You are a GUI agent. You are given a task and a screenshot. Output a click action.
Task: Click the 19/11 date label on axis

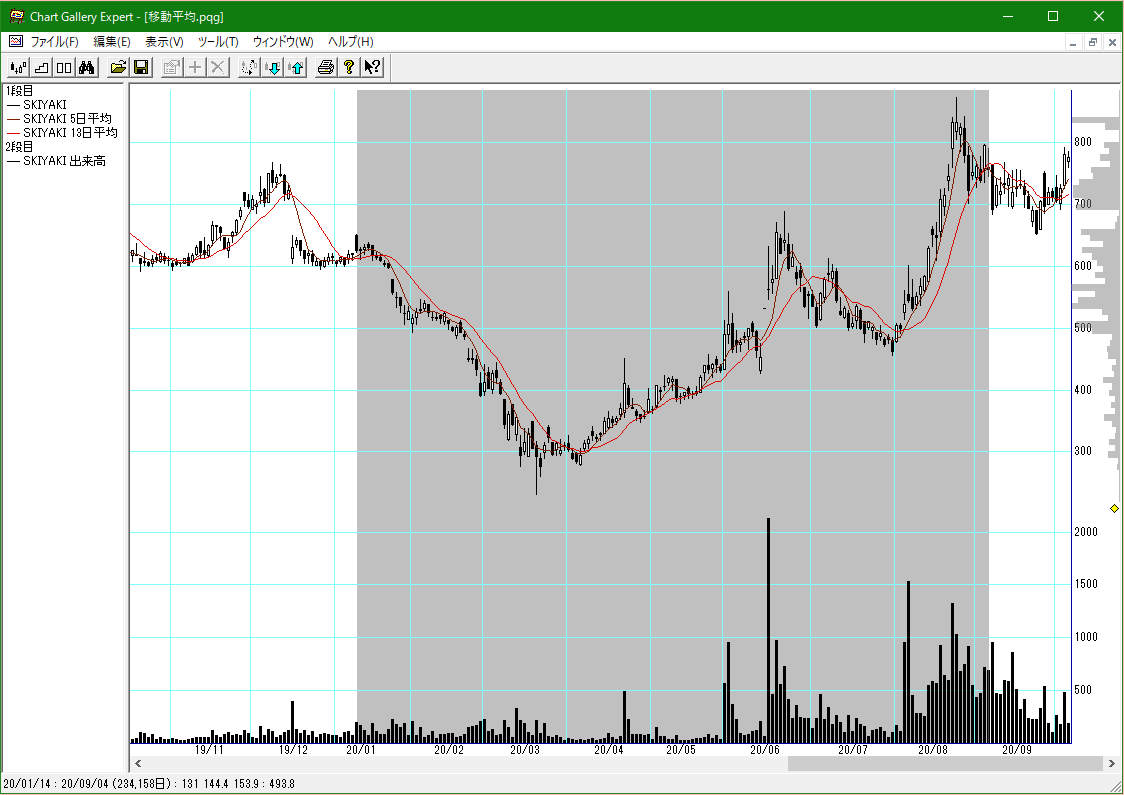click(x=209, y=750)
